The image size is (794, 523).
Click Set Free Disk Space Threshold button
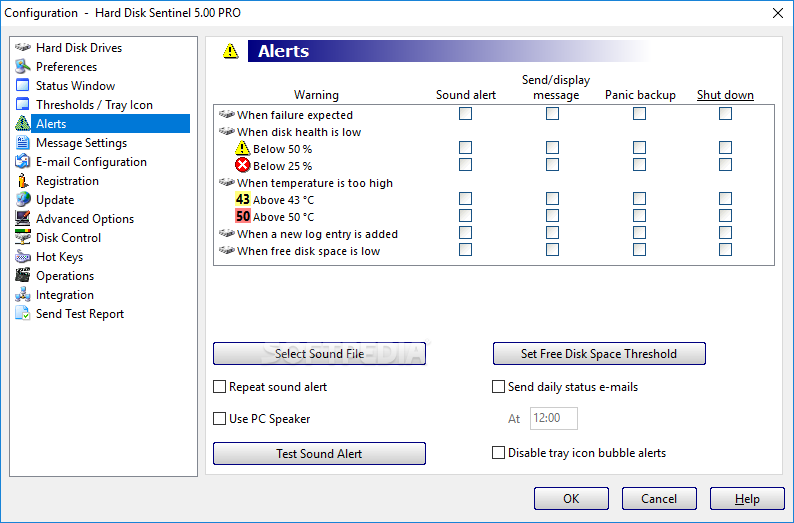(599, 353)
